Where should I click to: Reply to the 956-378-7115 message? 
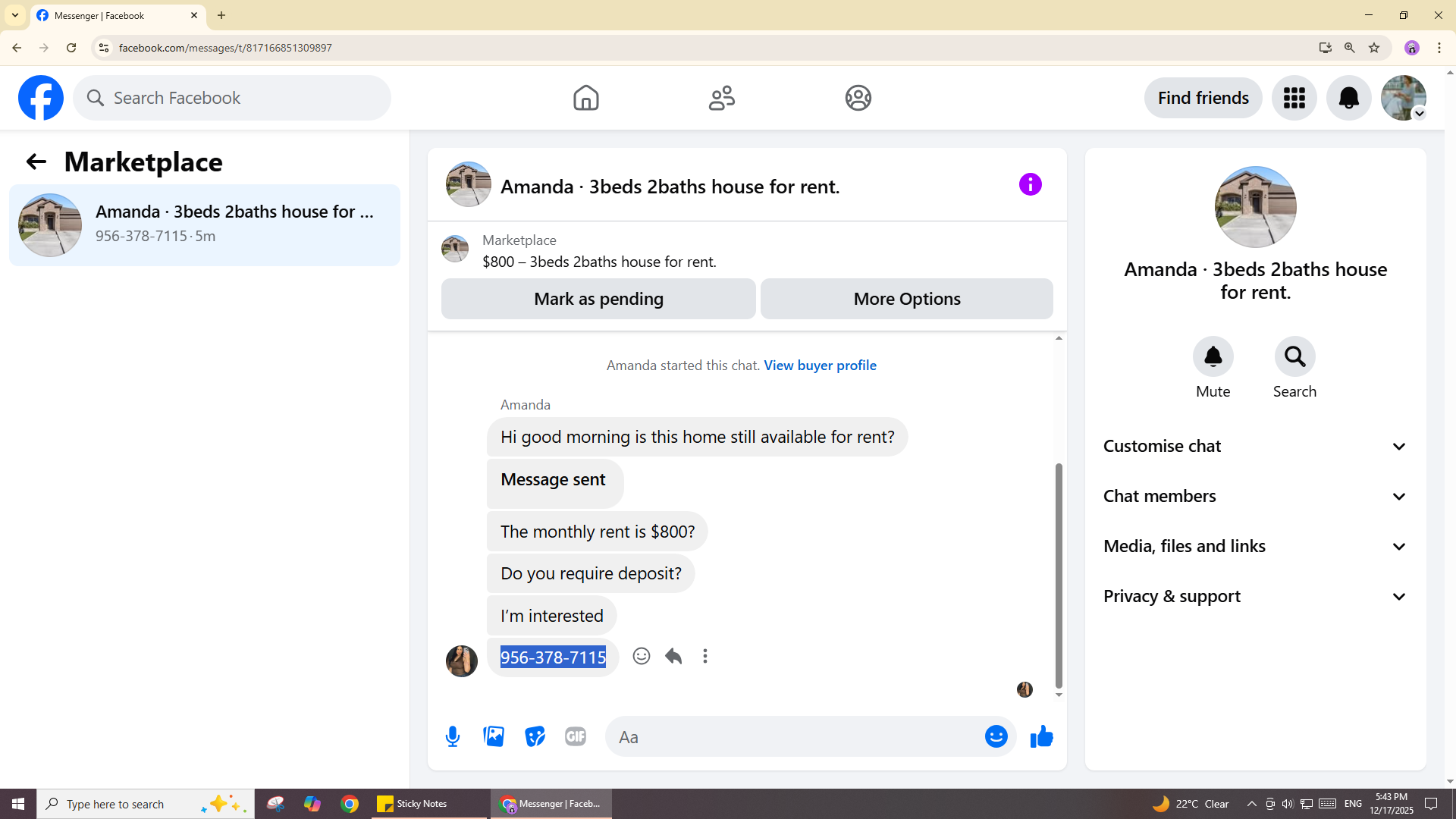point(673,656)
